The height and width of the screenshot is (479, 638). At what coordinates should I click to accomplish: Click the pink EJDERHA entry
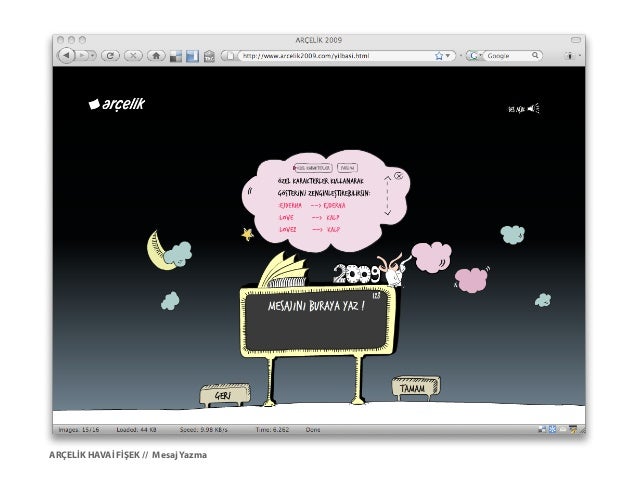coord(291,206)
